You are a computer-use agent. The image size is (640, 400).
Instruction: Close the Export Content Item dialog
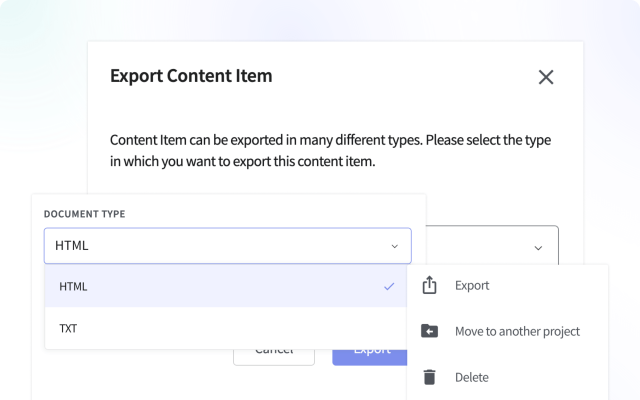click(545, 77)
